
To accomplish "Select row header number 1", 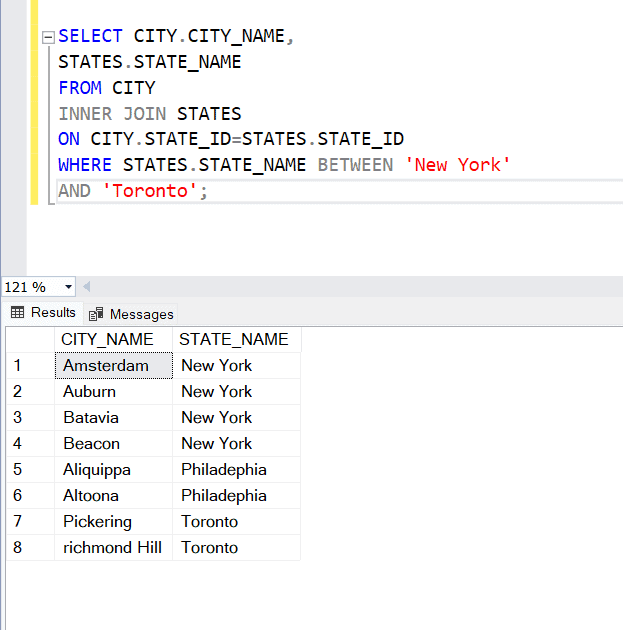I will point(30,366).
